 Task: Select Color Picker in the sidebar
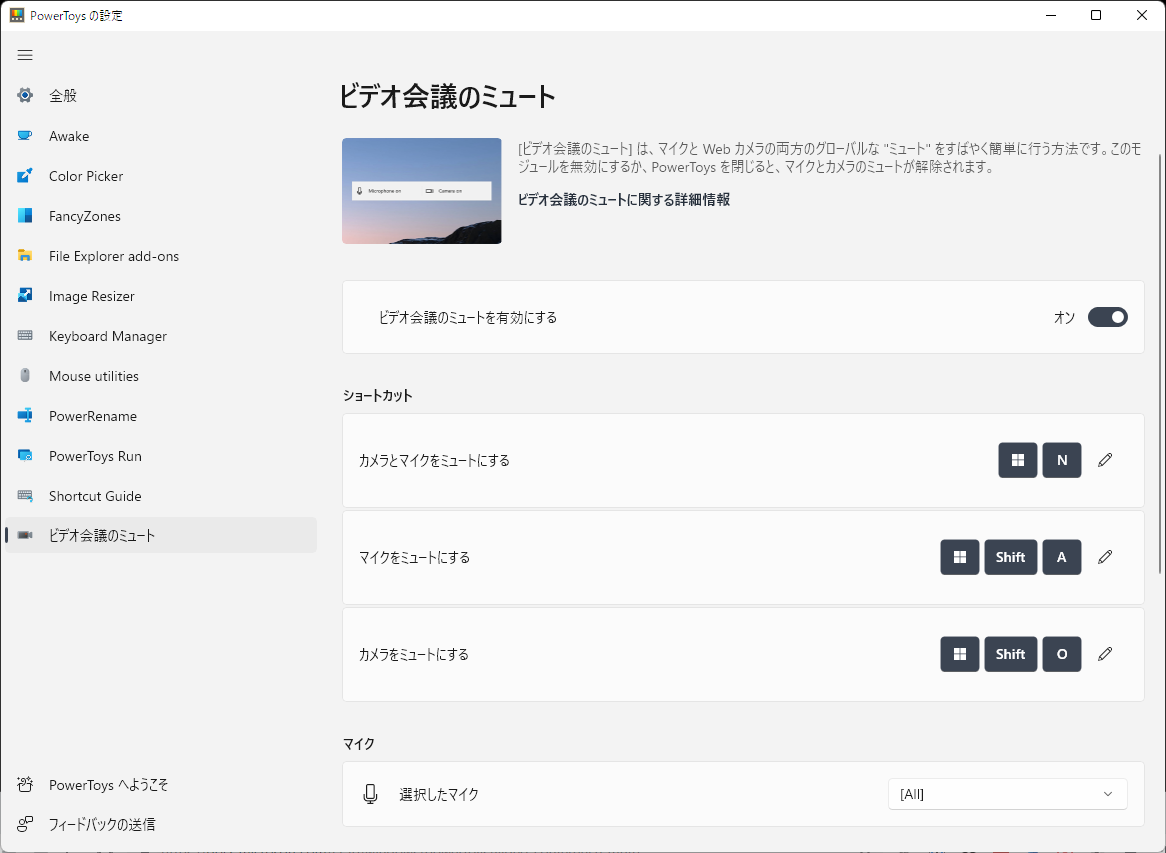pos(161,176)
